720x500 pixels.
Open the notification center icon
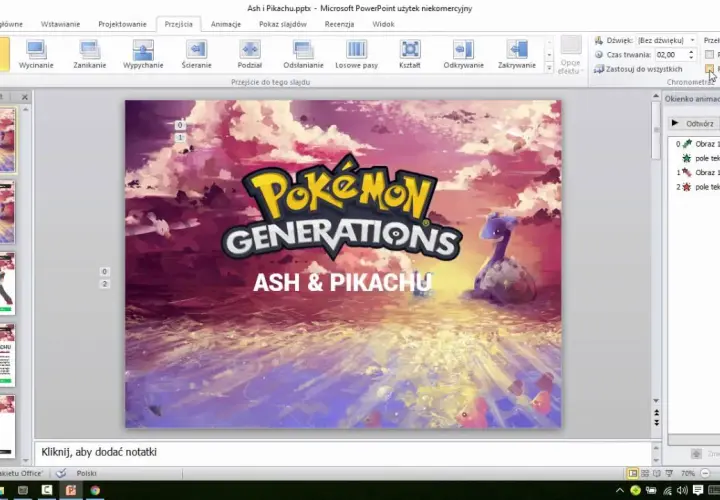(698, 490)
